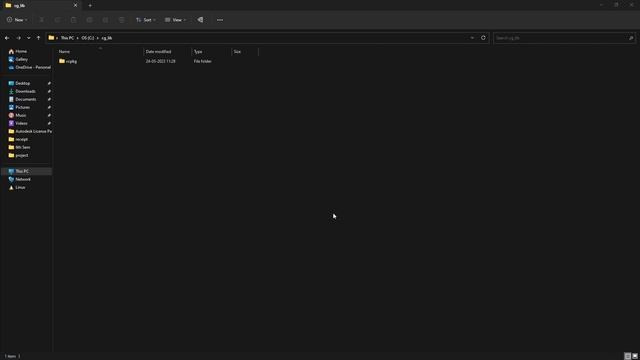The image size is (640, 360).
Task: Open the pinned Pictures folder
Action: click(x=22, y=107)
